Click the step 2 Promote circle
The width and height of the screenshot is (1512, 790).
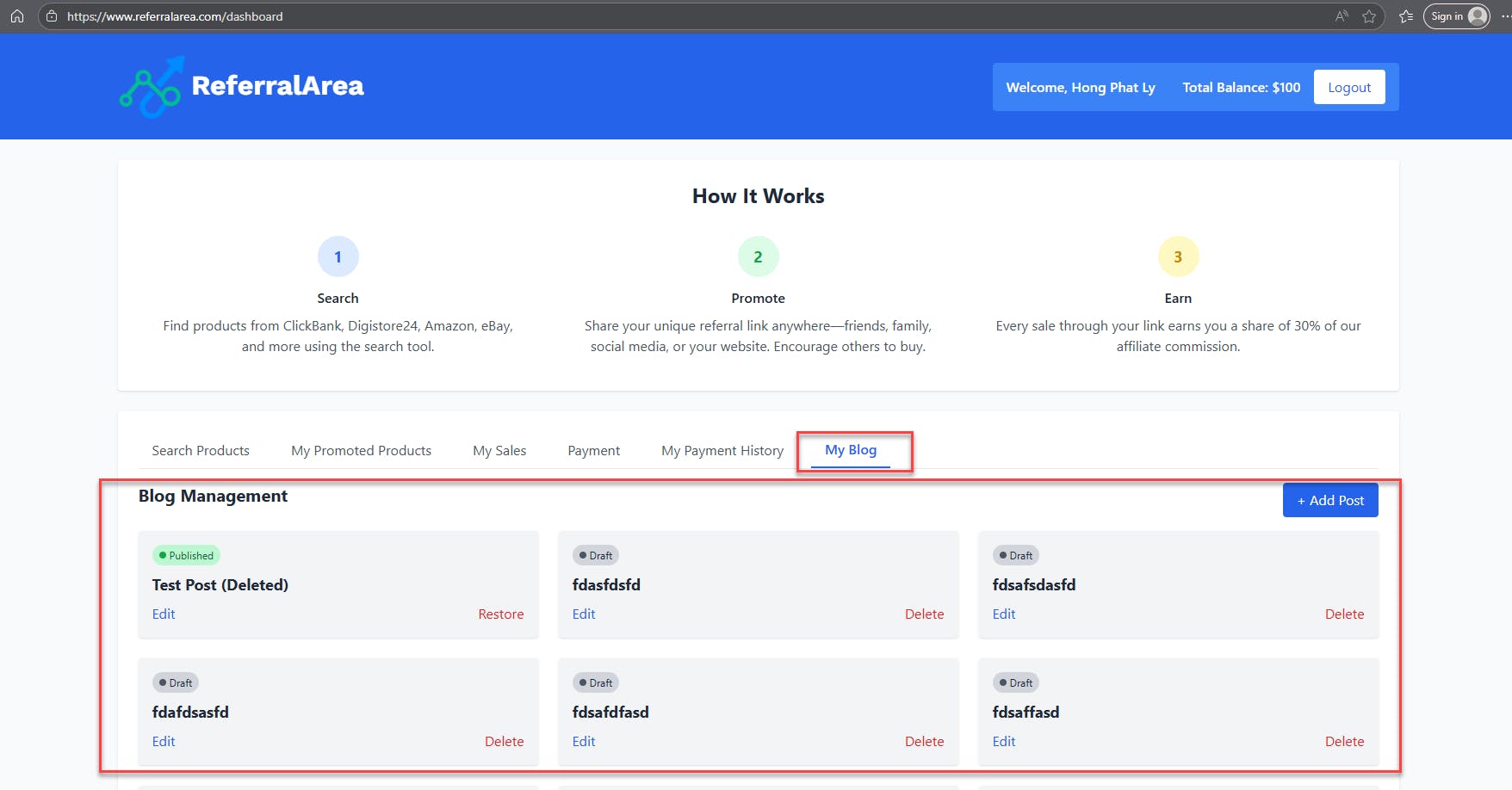pos(758,256)
